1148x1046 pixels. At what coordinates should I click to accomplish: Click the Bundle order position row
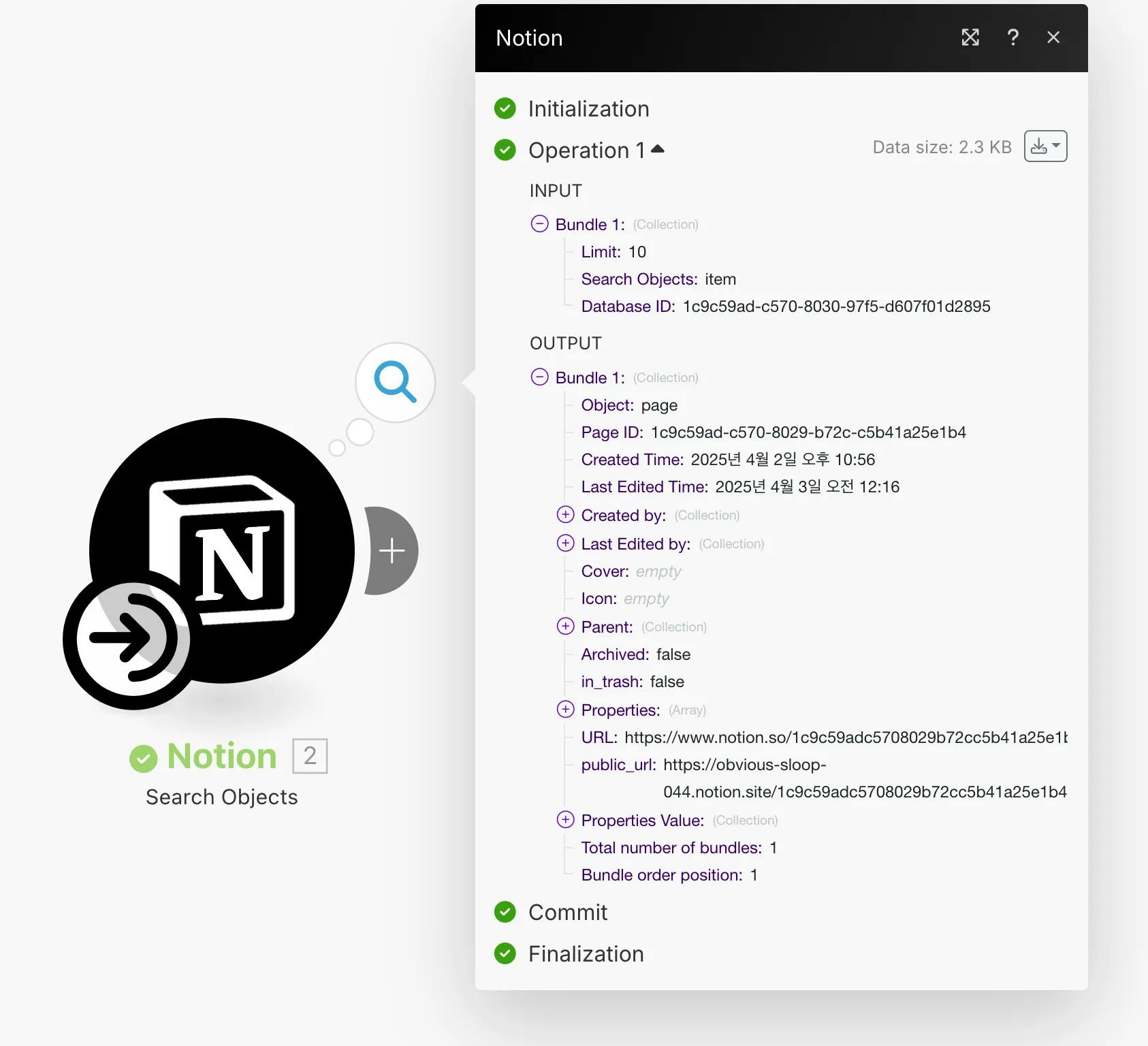[x=669, y=875]
